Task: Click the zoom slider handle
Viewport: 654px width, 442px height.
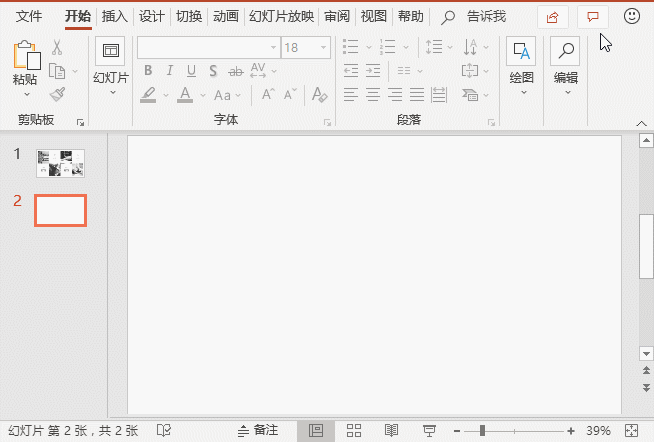Action: click(482, 430)
